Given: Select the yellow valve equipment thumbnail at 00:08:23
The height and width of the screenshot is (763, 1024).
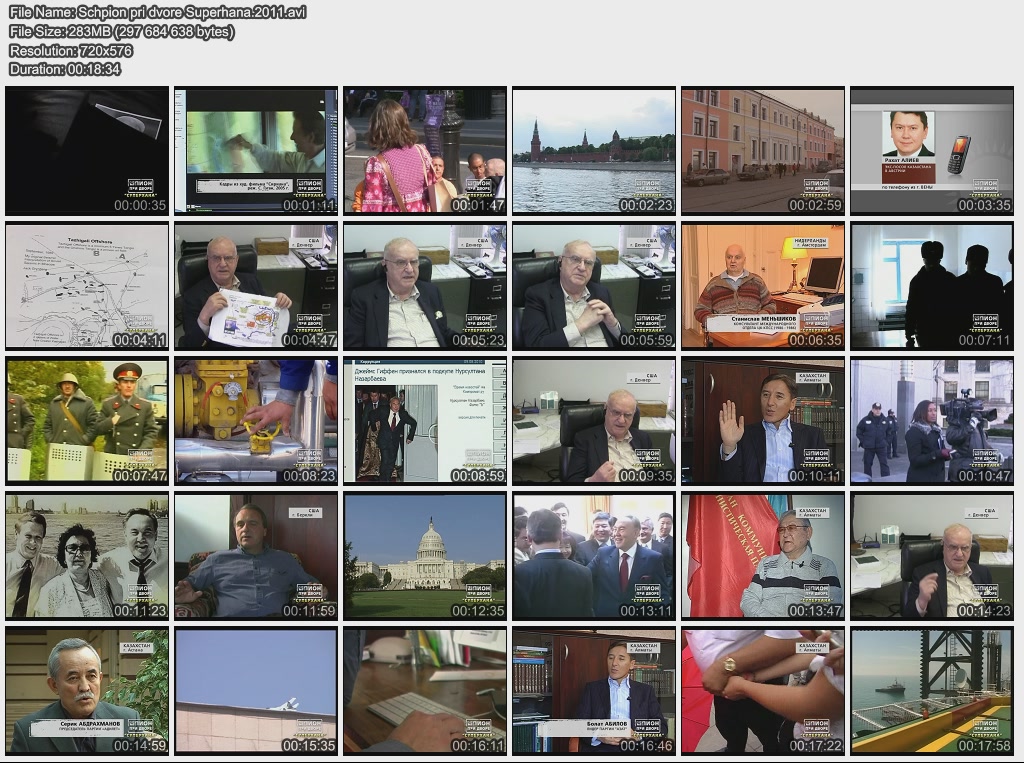Looking at the screenshot, I should 256,421.
